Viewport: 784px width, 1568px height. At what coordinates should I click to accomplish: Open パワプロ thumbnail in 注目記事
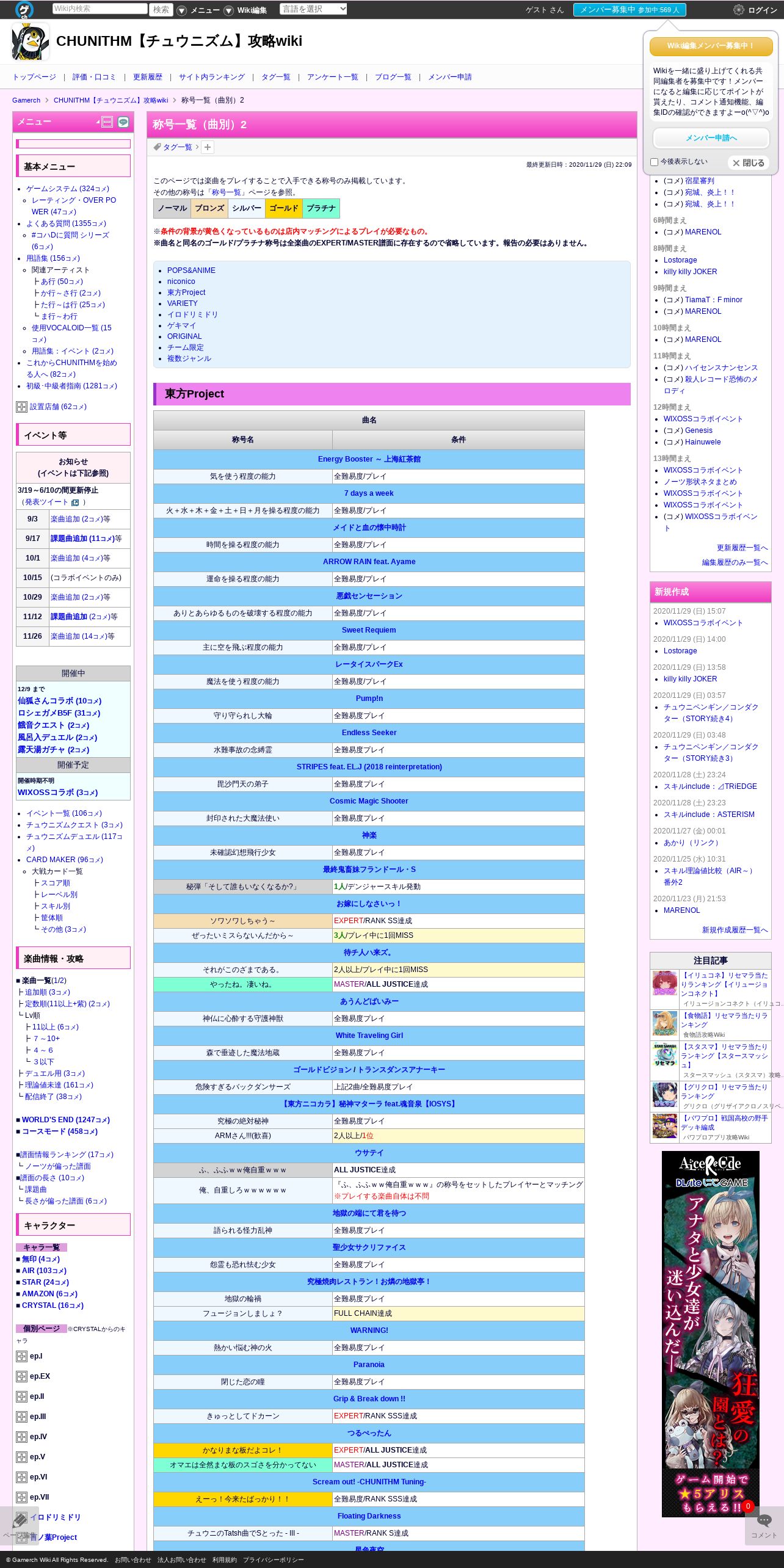[x=665, y=1126]
